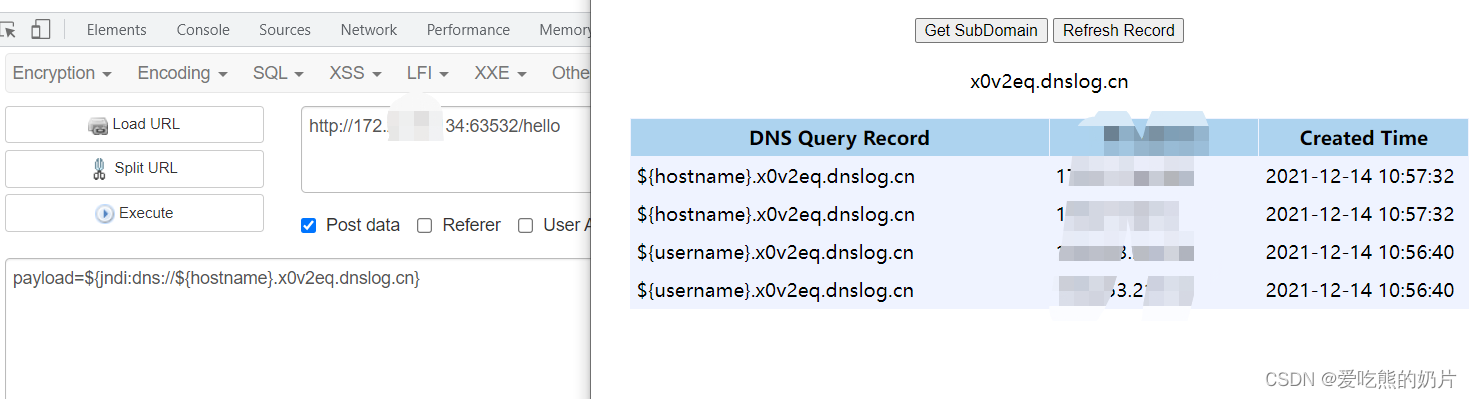This screenshot has height=399, width=1472.
Task: Uncheck the Post data checkbox
Action: click(309, 226)
